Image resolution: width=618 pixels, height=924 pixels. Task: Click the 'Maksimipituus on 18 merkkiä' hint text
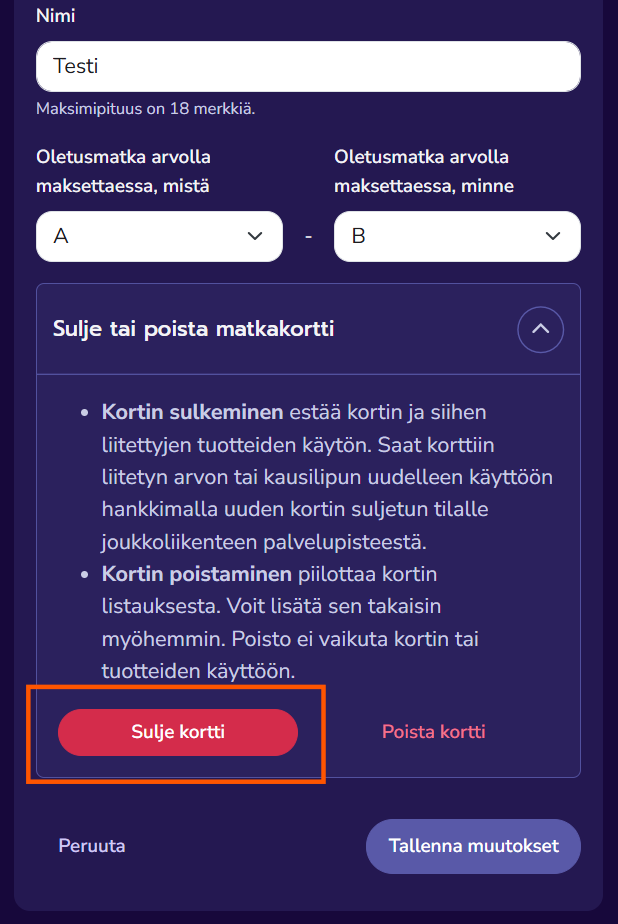pos(145,108)
